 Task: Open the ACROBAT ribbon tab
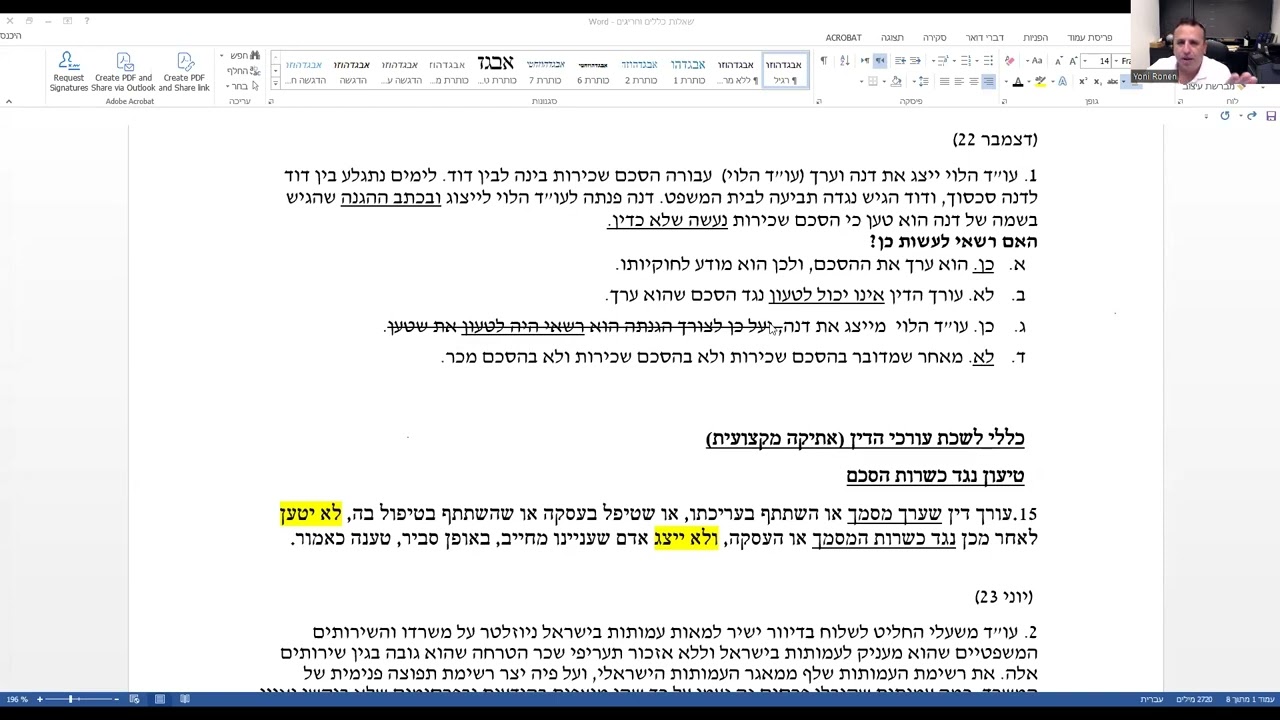pos(843,37)
